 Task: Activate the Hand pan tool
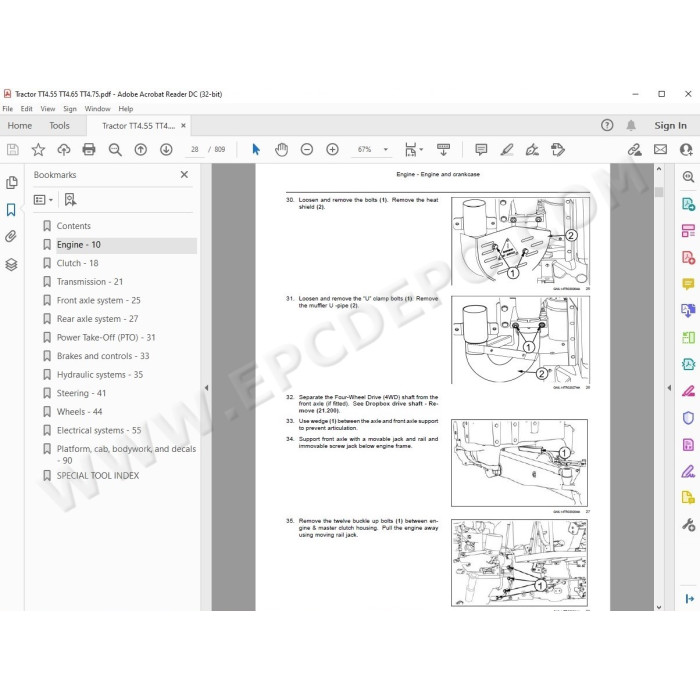281,150
